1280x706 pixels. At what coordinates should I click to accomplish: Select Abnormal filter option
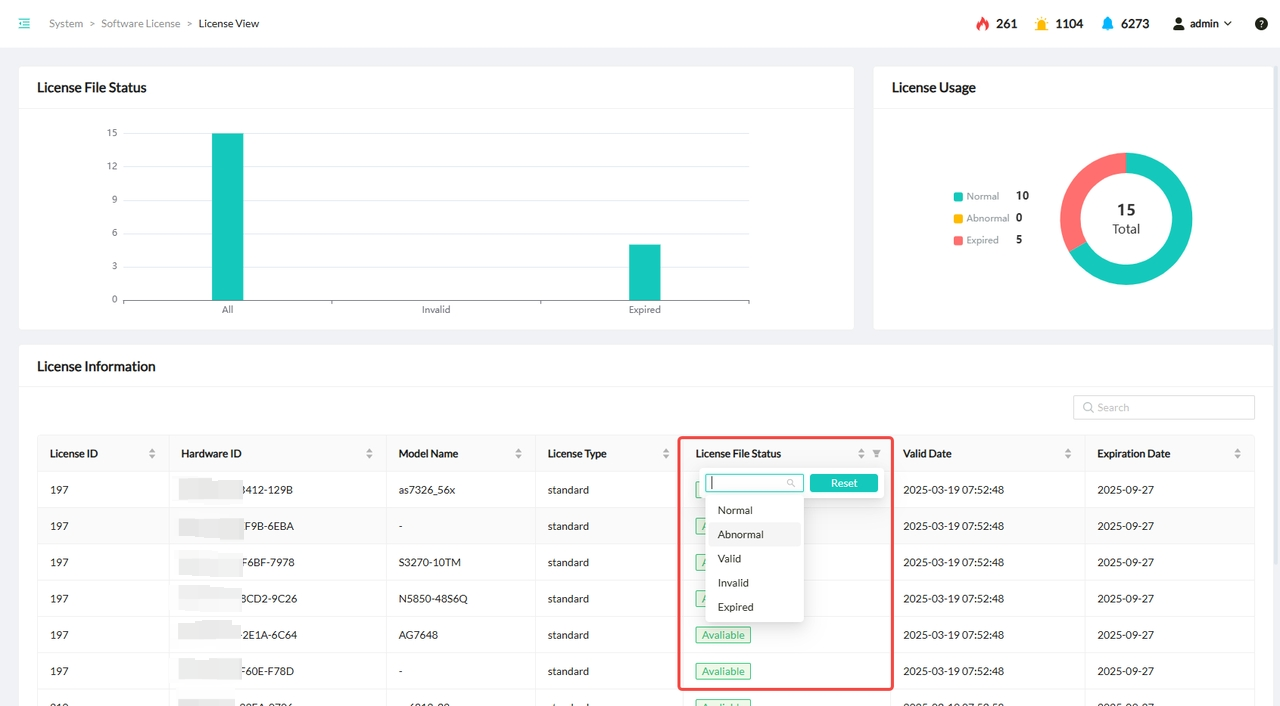(740, 535)
